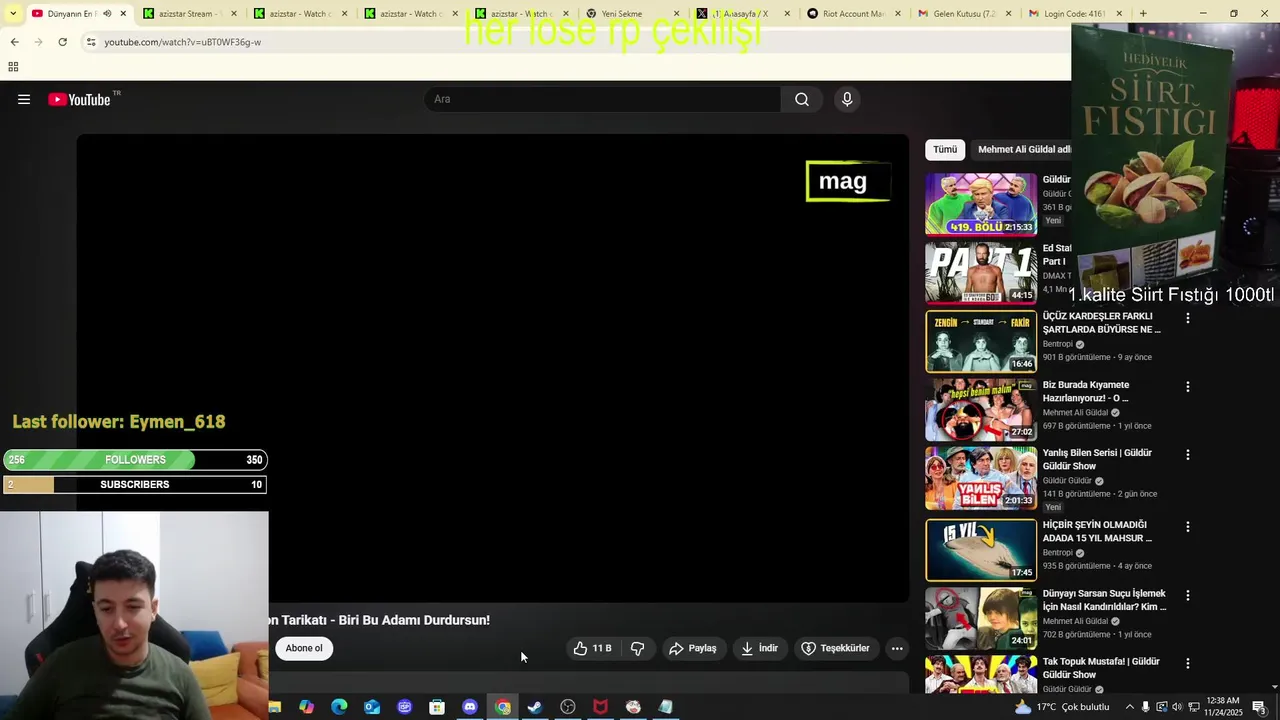Click the Teşekkürler thanks button
The height and width of the screenshot is (720, 1280).
(836, 648)
